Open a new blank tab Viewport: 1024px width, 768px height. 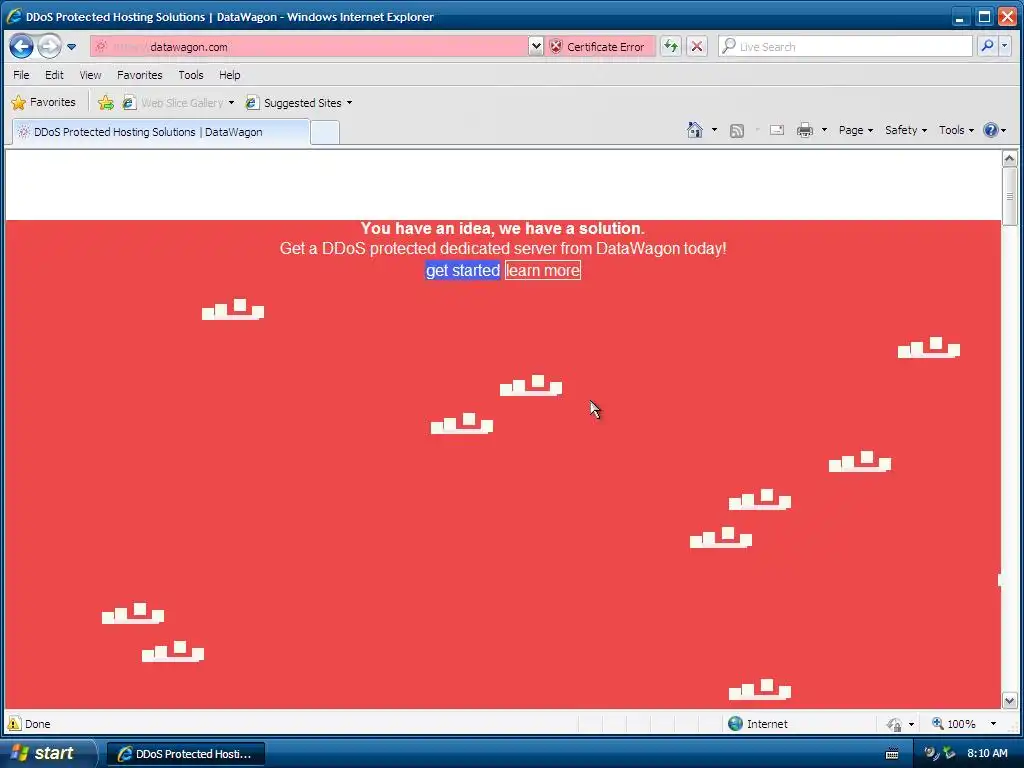325,133
